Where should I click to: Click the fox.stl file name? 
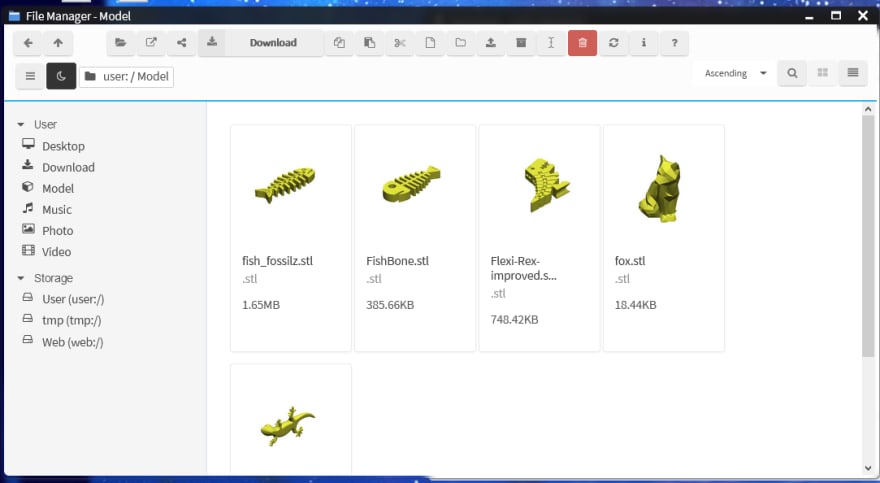[x=630, y=261]
